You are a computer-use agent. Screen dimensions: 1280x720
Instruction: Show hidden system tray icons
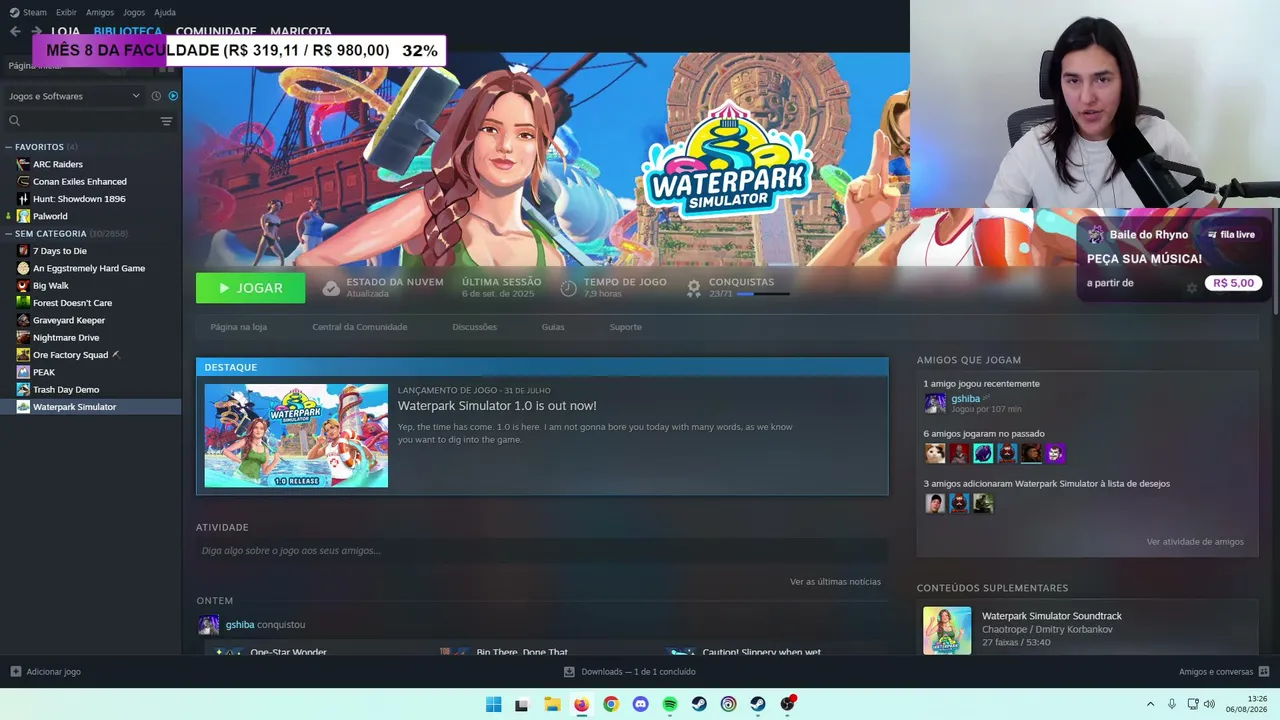click(1150, 704)
